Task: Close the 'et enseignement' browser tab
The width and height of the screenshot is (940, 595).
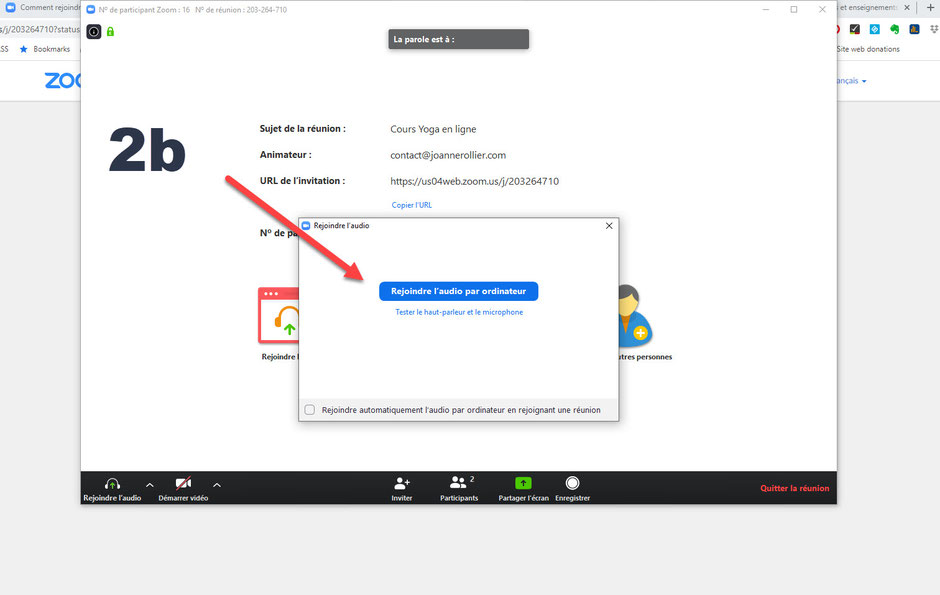Action: click(907, 8)
